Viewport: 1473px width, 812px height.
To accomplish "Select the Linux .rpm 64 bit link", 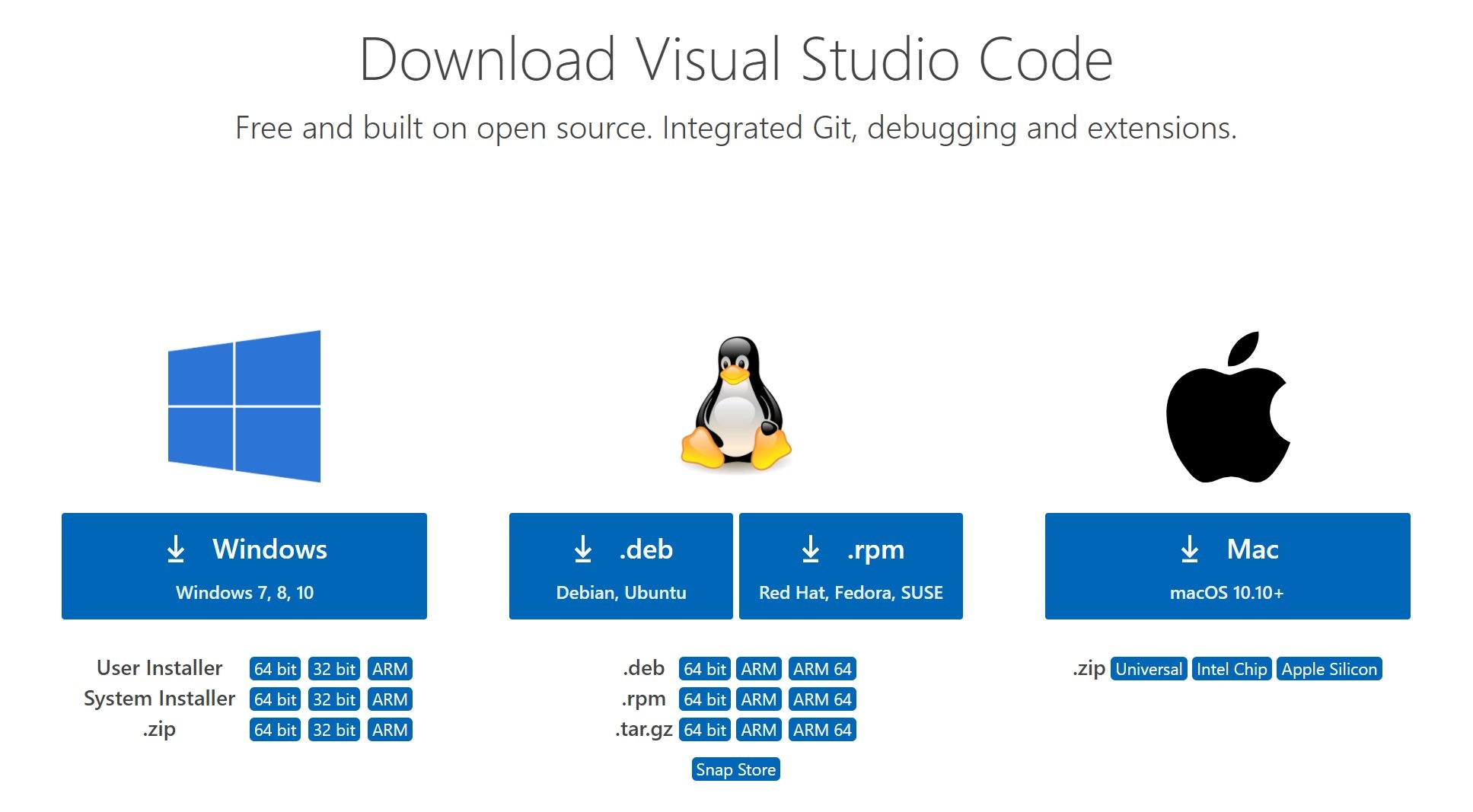I will coord(704,699).
